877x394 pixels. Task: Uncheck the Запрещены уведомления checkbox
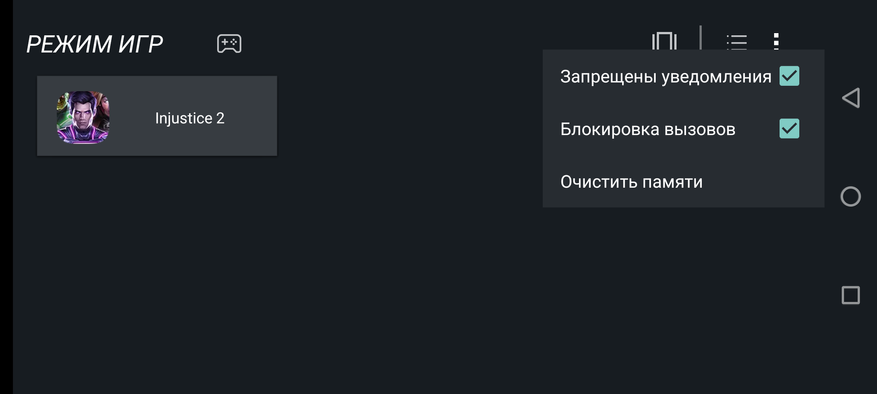point(789,76)
